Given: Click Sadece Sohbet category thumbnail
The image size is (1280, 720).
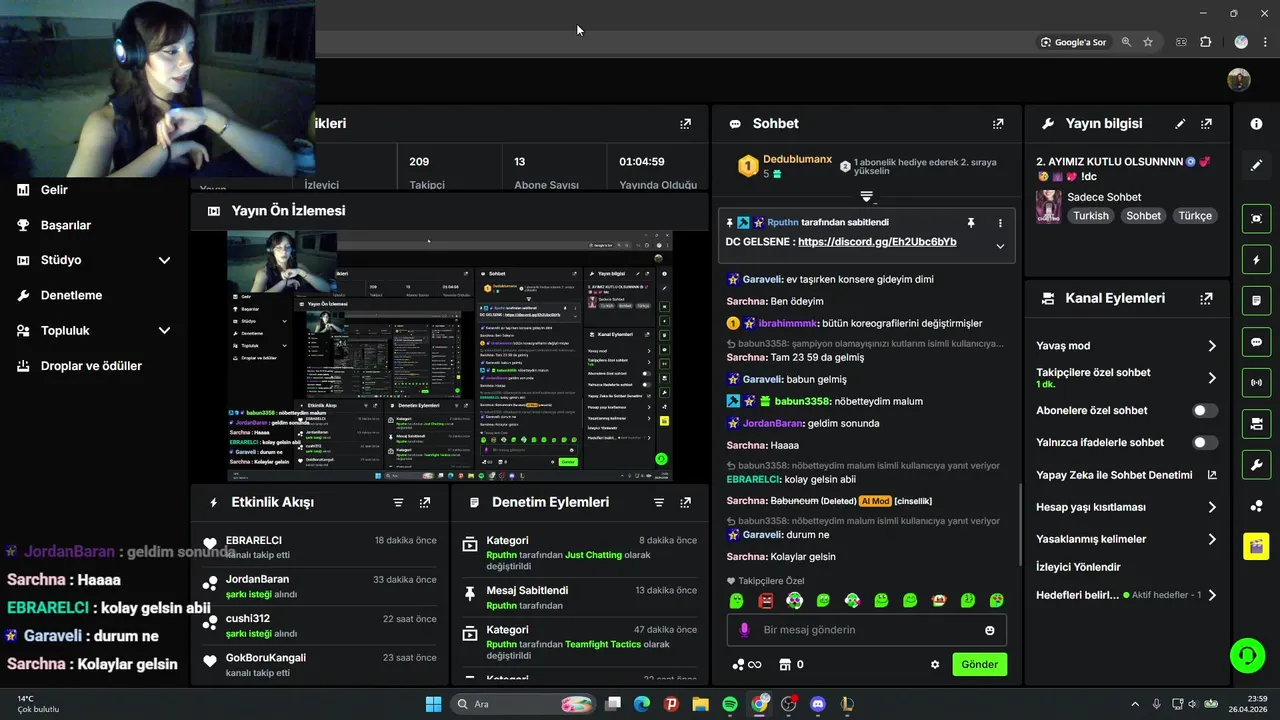Looking at the screenshot, I should [1048, 206].
